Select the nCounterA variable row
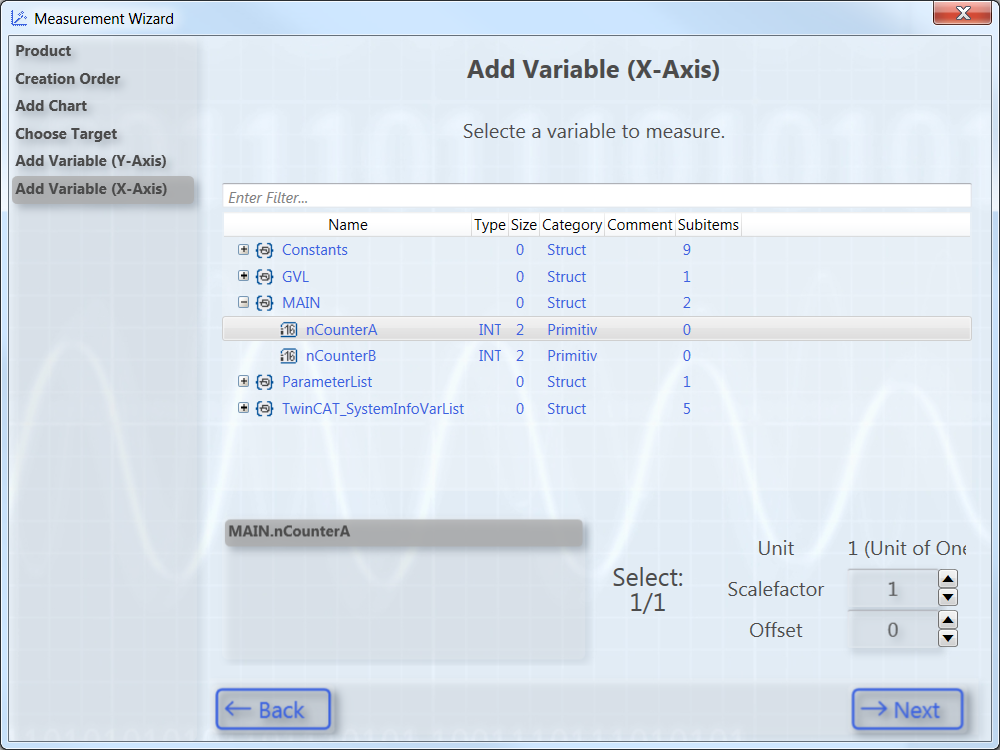1000x750 pixels. [x=597, y=329]
